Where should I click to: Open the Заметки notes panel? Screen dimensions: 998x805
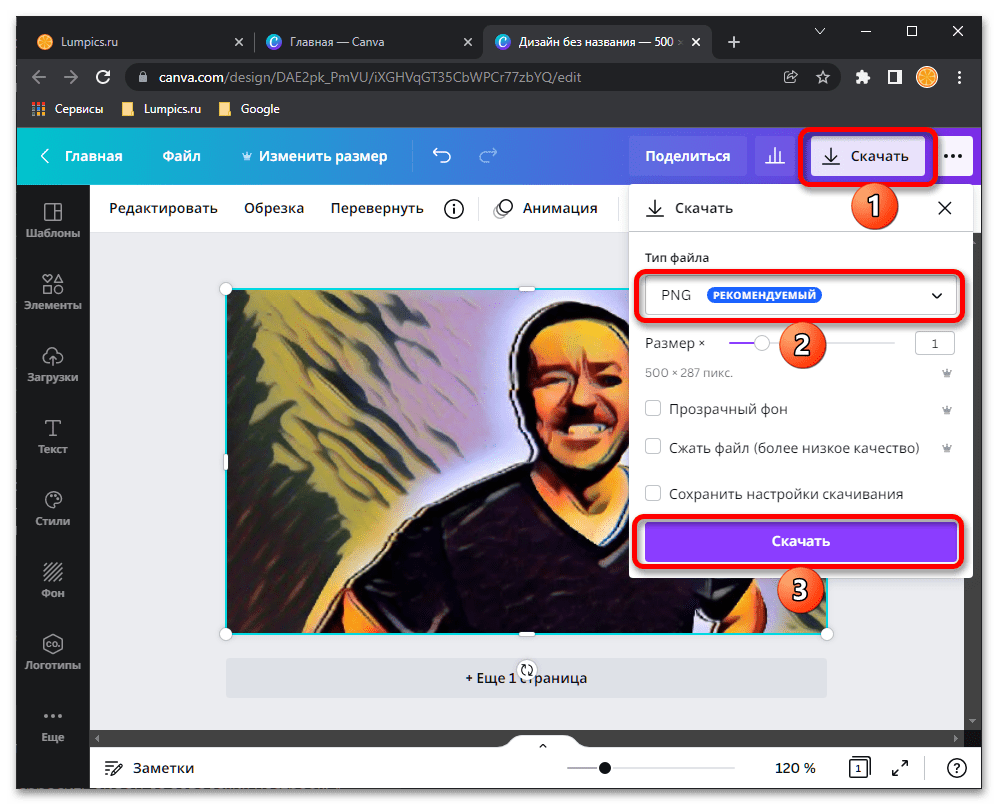150,768
